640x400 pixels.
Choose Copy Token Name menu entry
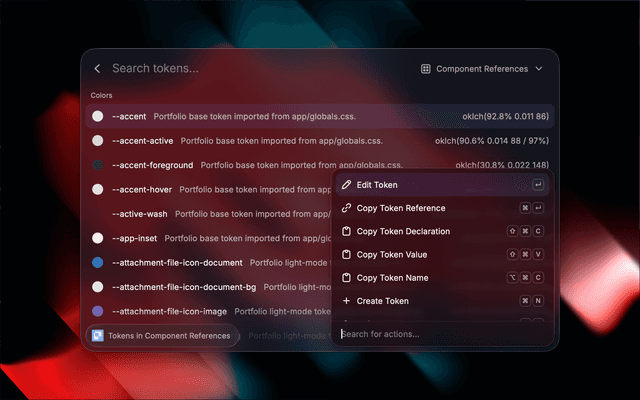pyautogui.click(x=442, y=278)
